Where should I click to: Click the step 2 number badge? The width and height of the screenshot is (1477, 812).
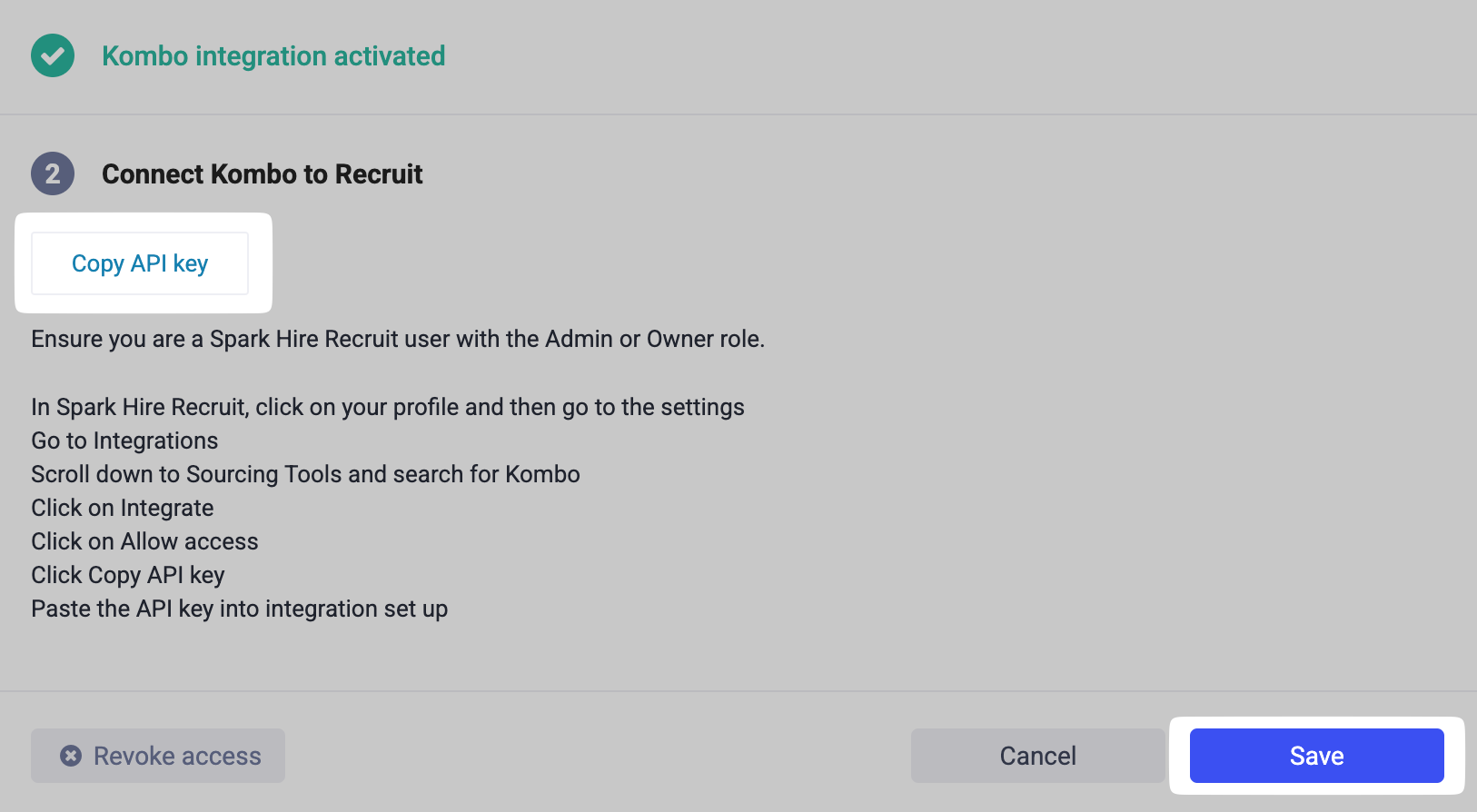point(53,173)
